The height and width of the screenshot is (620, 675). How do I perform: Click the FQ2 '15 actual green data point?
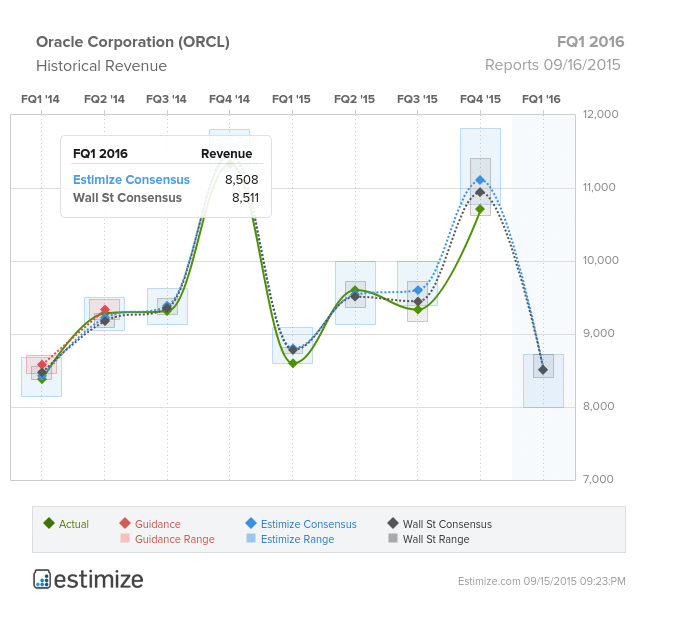coord(355,290)
